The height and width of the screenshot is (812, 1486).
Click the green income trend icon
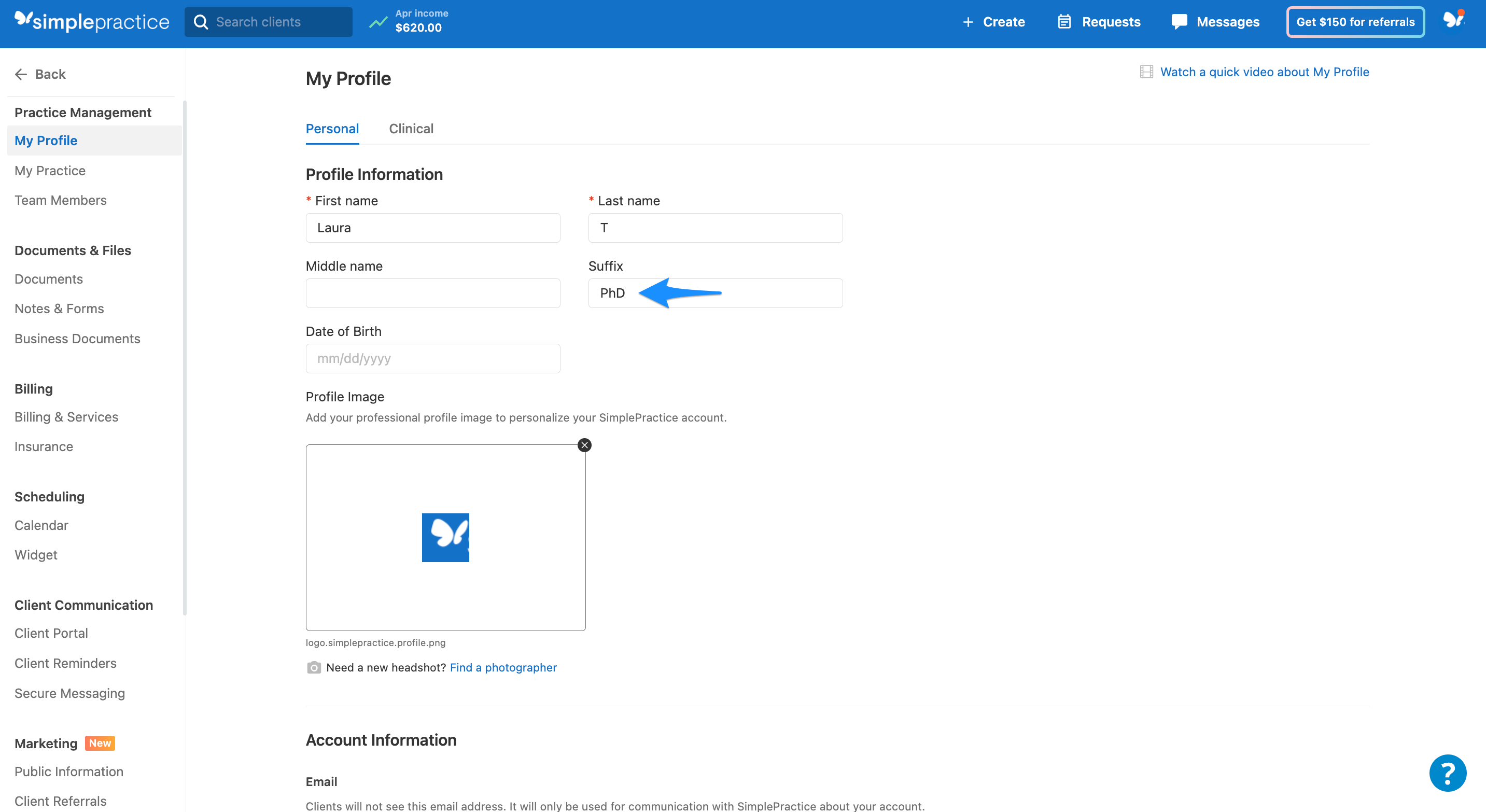tap(378, 22)
